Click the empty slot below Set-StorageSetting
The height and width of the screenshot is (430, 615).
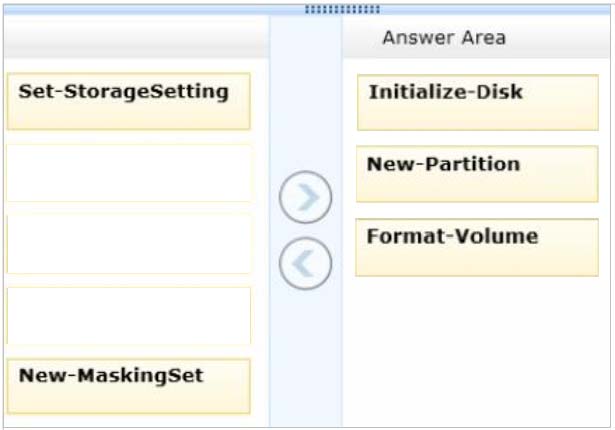(128, 173)
